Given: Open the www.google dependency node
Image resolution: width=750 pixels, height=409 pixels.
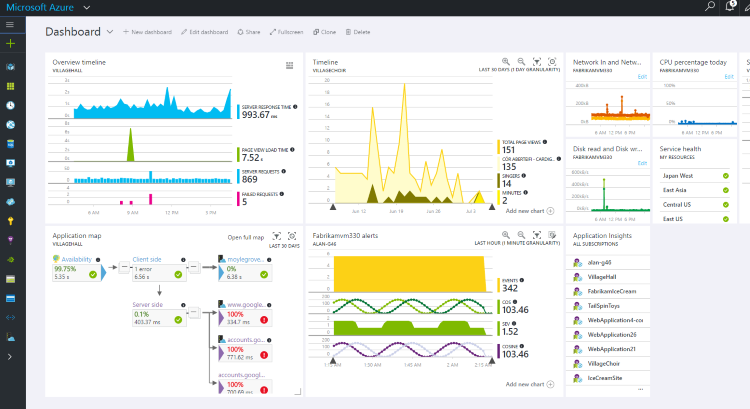Looking at the screenshot, I should pos(246,305).
